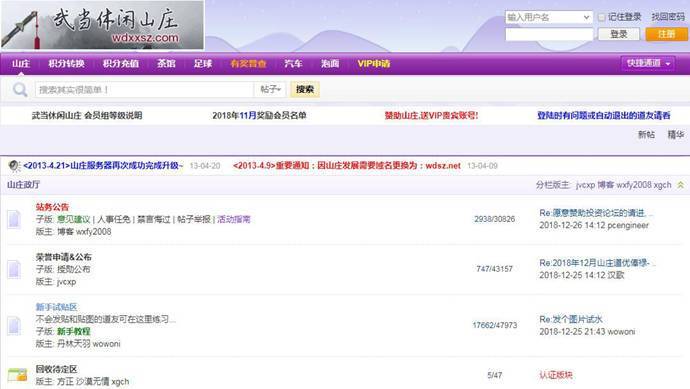Viewport: 690px width, 389px height.
Task: Open the 人事任免 subforum
Action: coord(114,219)
